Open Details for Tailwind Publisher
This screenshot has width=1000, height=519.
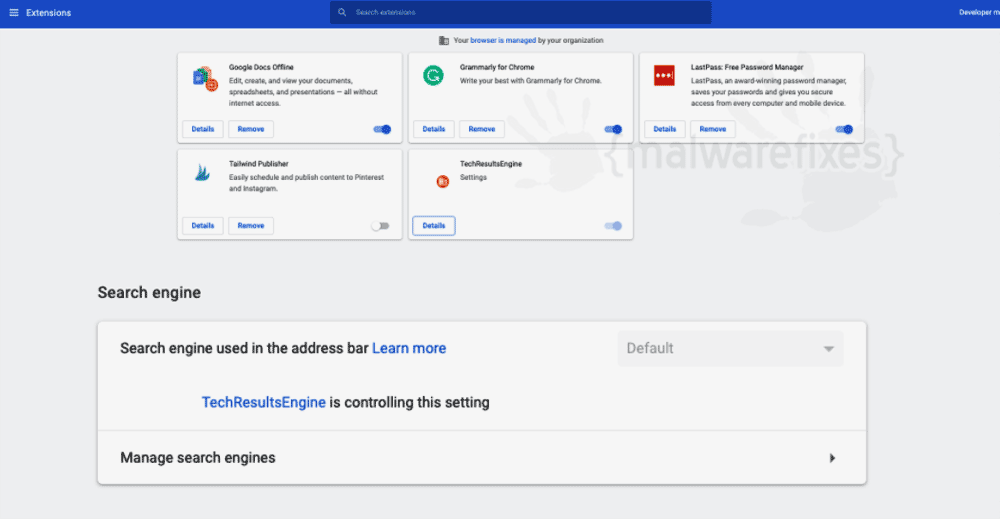click(x=203, y=226)
